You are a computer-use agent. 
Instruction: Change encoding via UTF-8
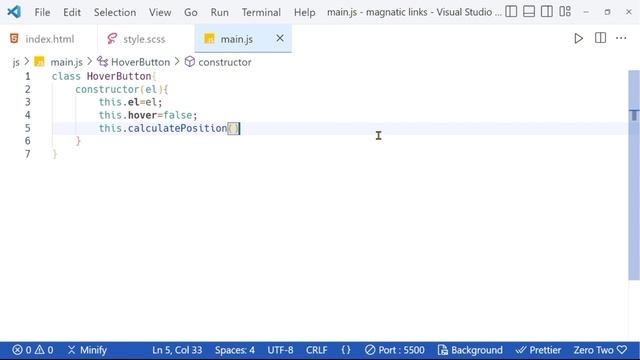(x=280, y=350)
